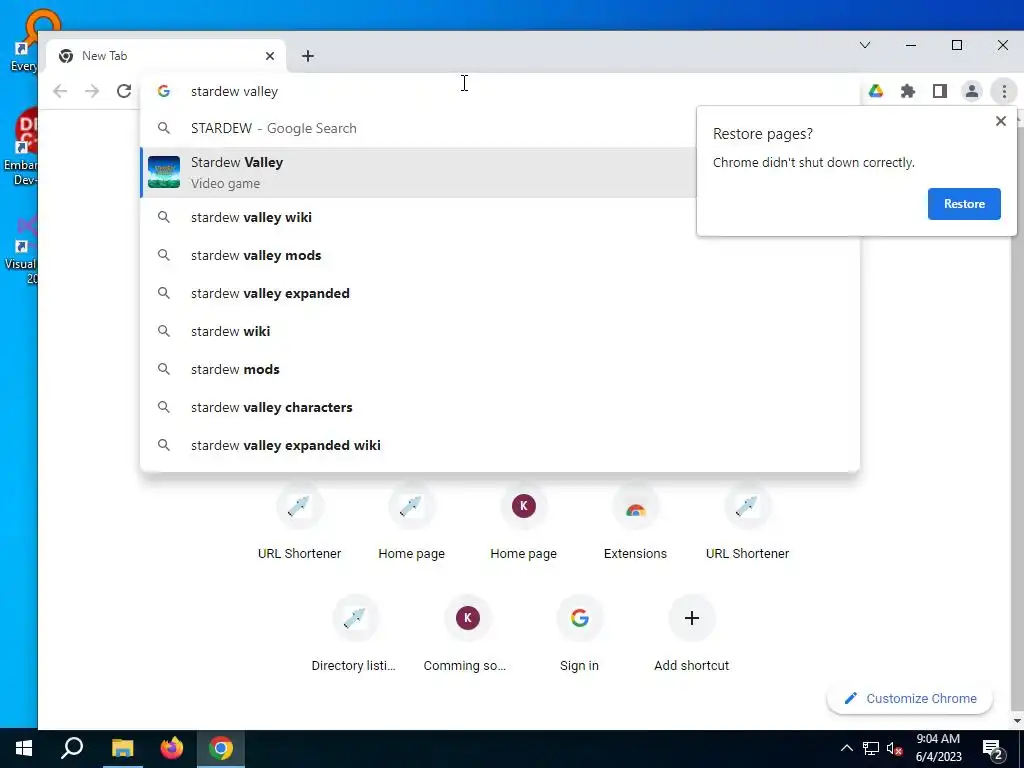The width and height of the screenshot is (1024, 768).
Task: Open the 'Comming so...' shortcut
Action: [x=467, y=635]
